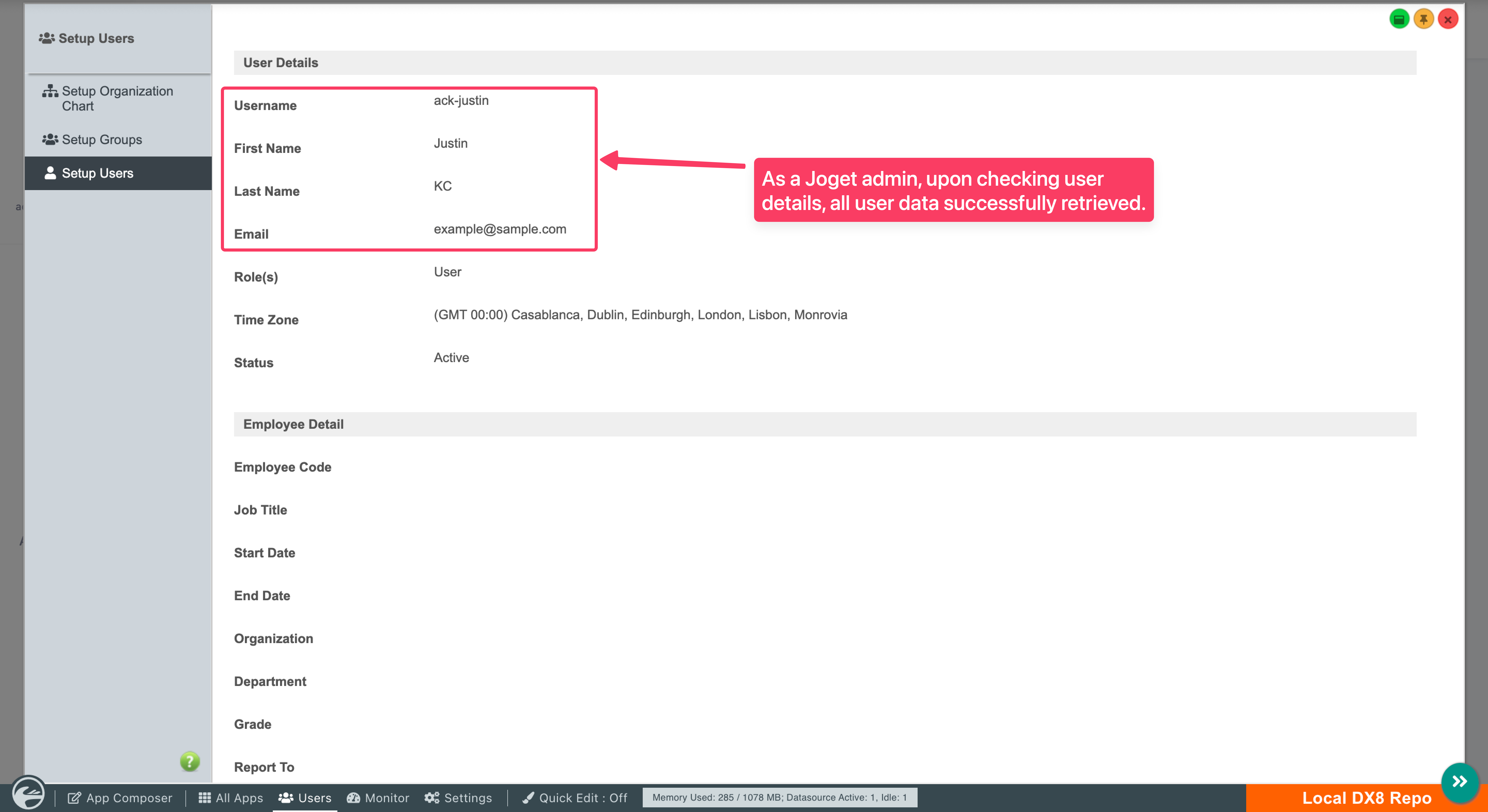Click the green minimize dialog icon

tap(1399, 20)
